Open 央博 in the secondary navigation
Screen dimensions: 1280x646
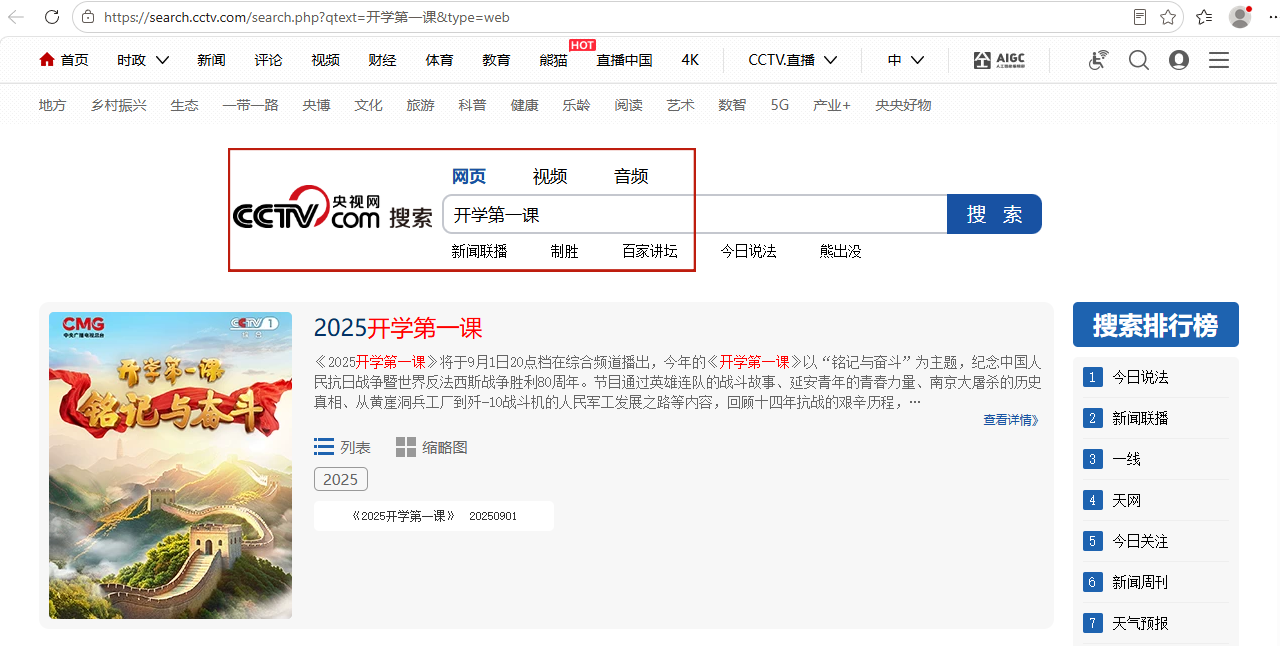(x=317, y=105)
